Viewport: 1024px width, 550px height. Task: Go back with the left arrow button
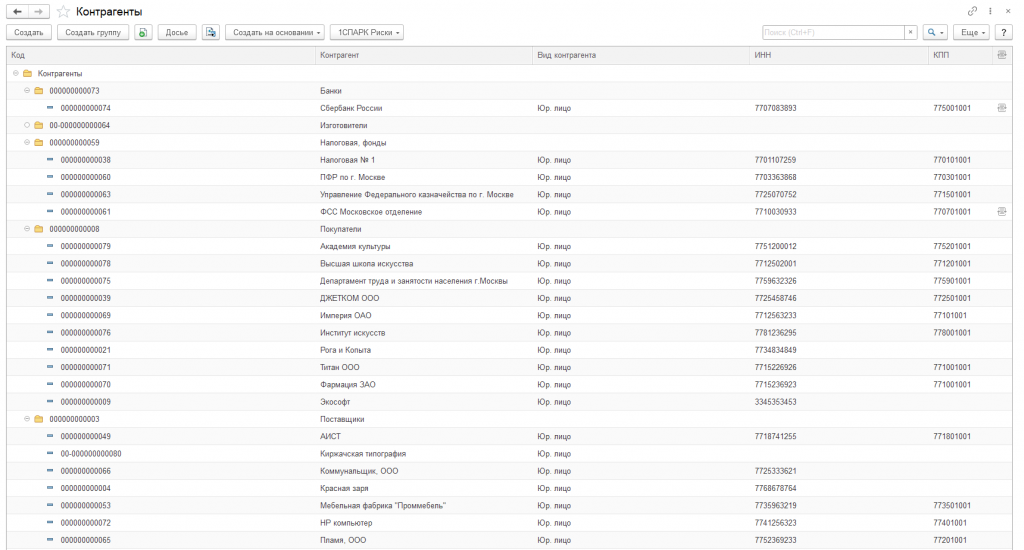[x=17, y=12]
